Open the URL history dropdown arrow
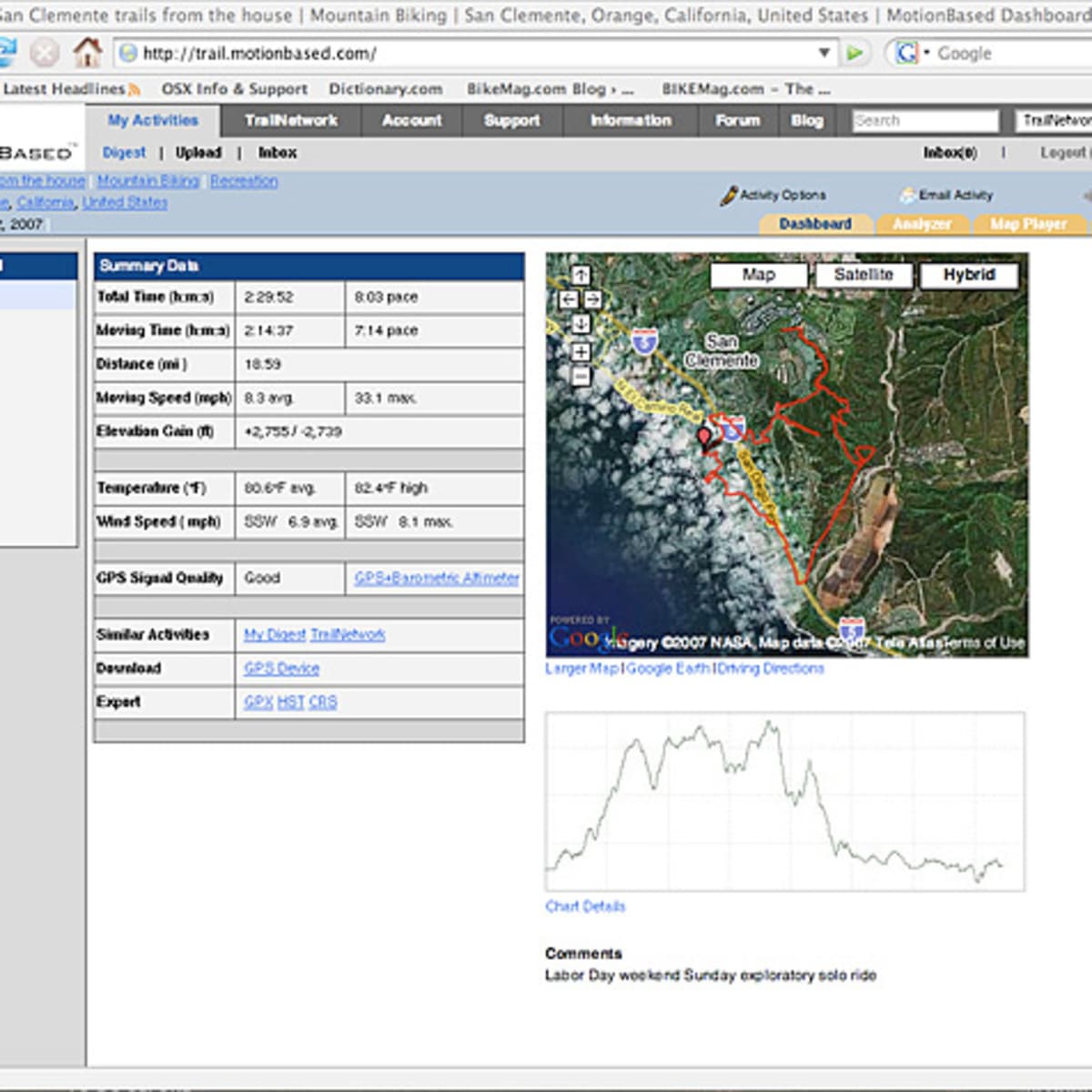1092x1092 pixels. pos(824,53)
